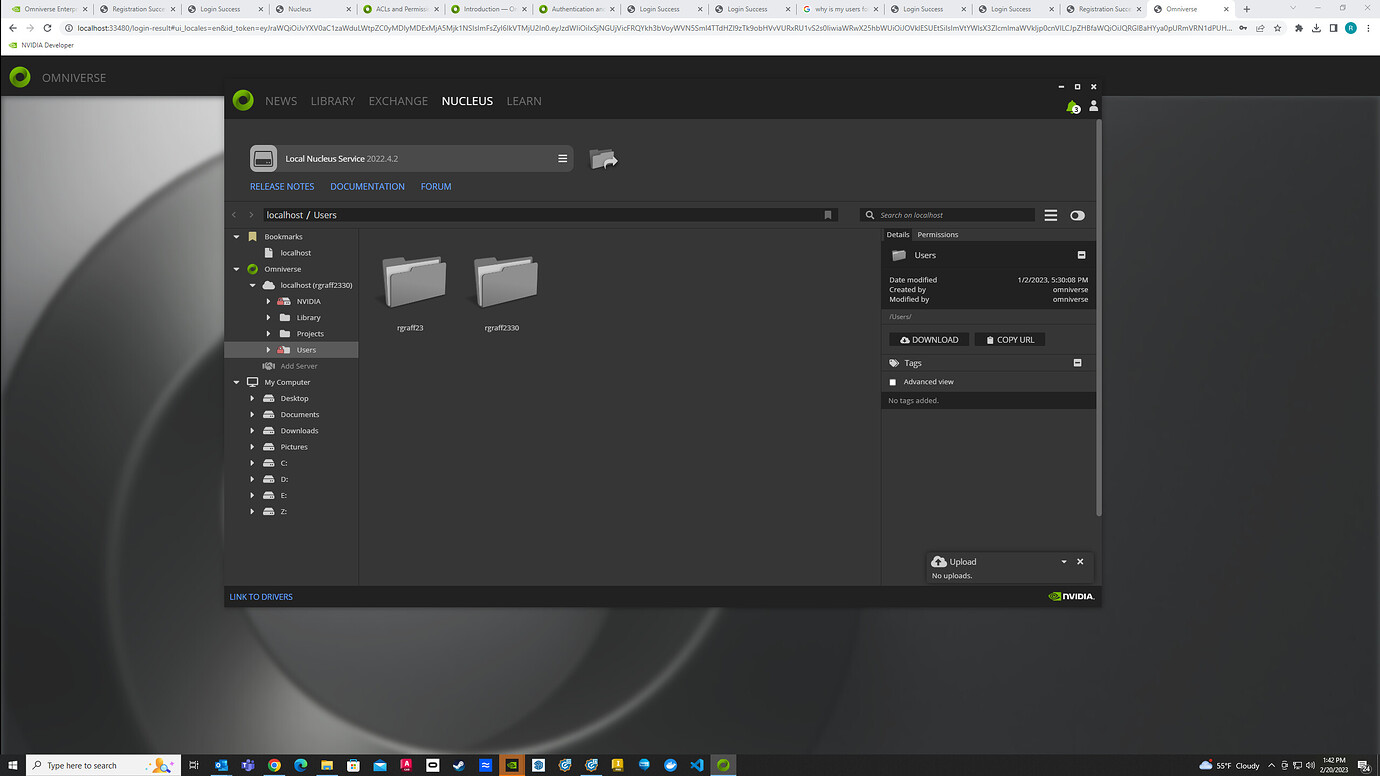Open the EXCHANGE menu item
Image resolution: width=1380 pixels, height=776 pixels.
[x=398, y=100]
